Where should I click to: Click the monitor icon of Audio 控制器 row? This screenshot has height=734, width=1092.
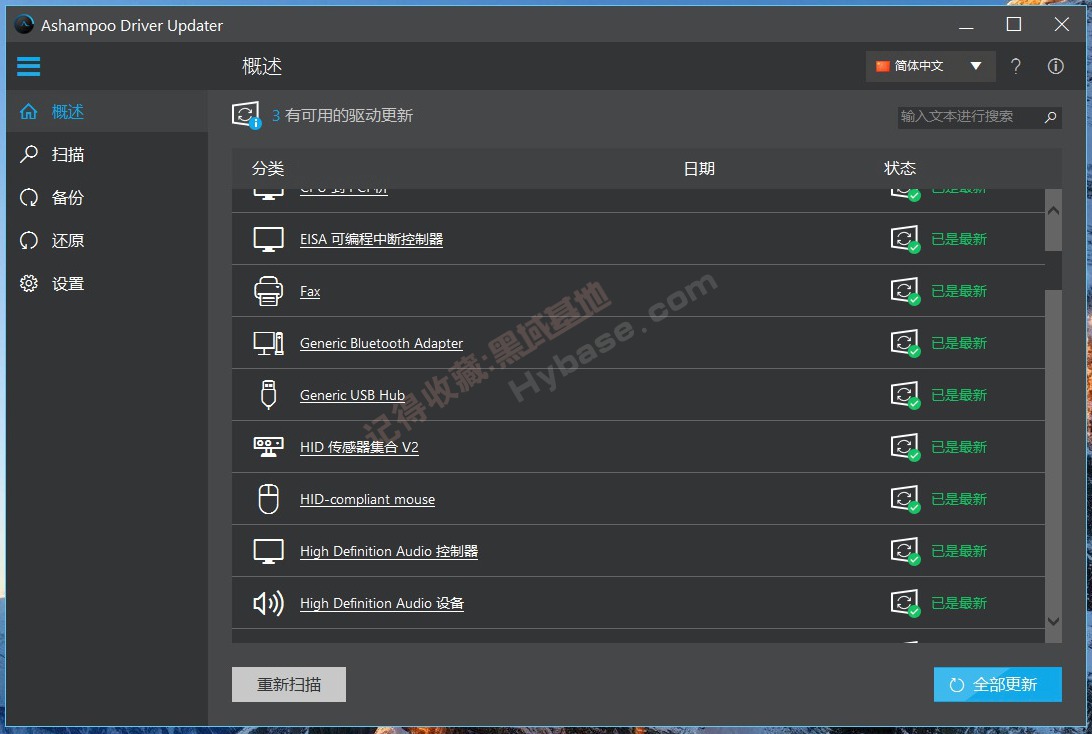[x=268, y=552]
